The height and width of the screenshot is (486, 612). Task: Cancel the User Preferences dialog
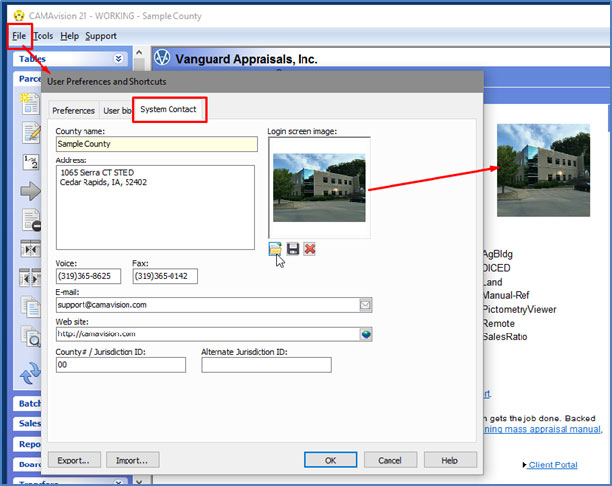tap(390, 460)
